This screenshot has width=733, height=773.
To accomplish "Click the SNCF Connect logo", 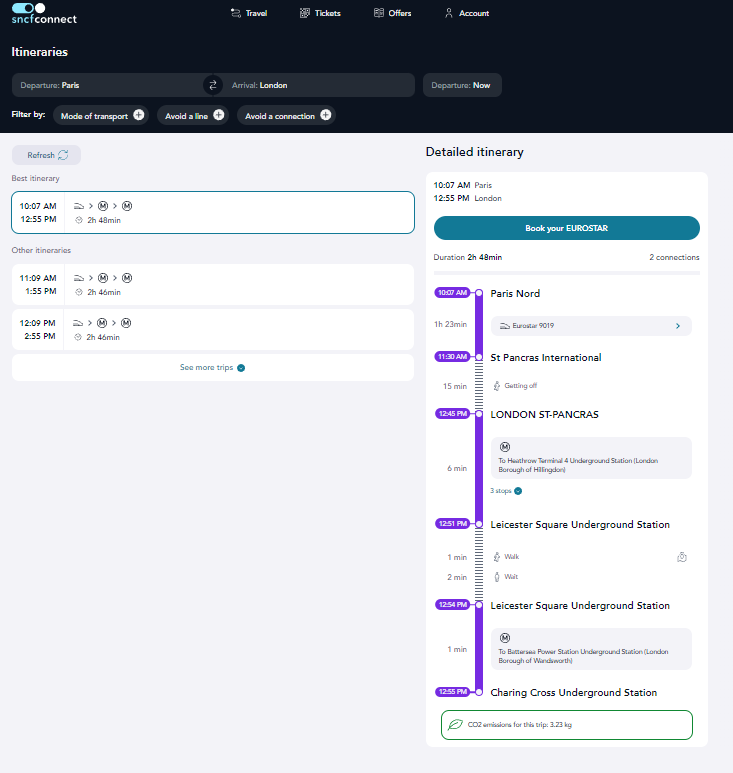I will click(x=43, y=13).
